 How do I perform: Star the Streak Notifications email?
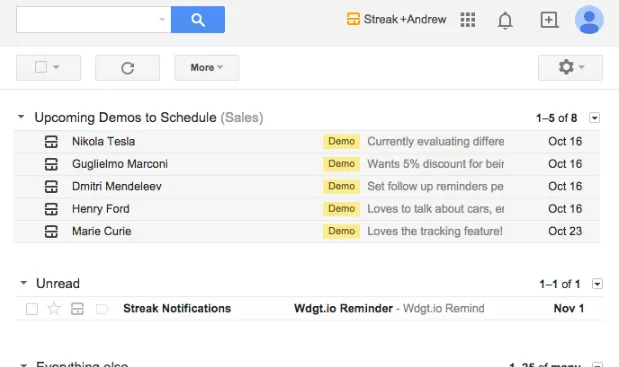pos(54,308)
